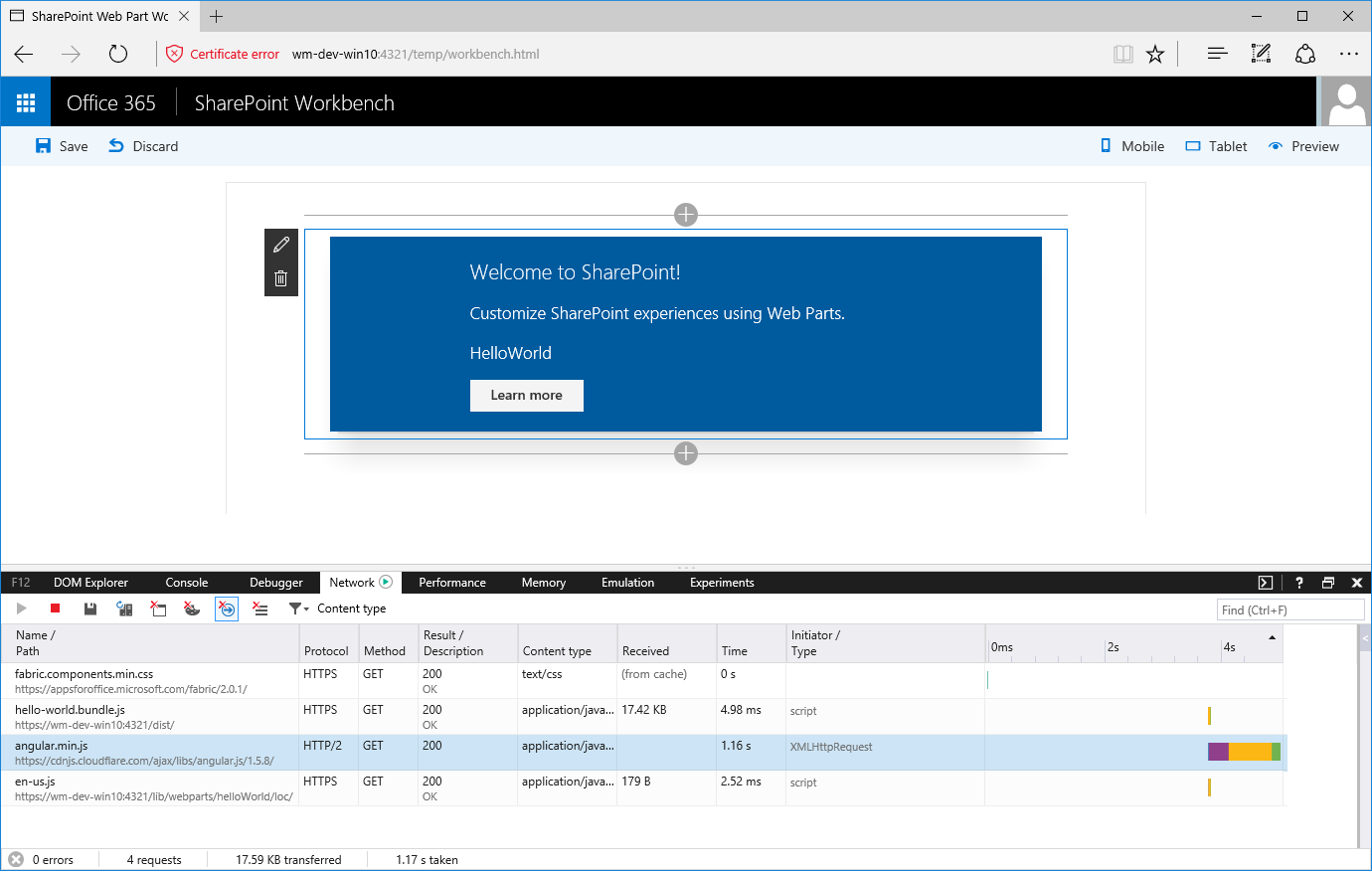Open the Office 365 app launcher grid
This screenshot has width=1372, height=871.
point(26,102)
